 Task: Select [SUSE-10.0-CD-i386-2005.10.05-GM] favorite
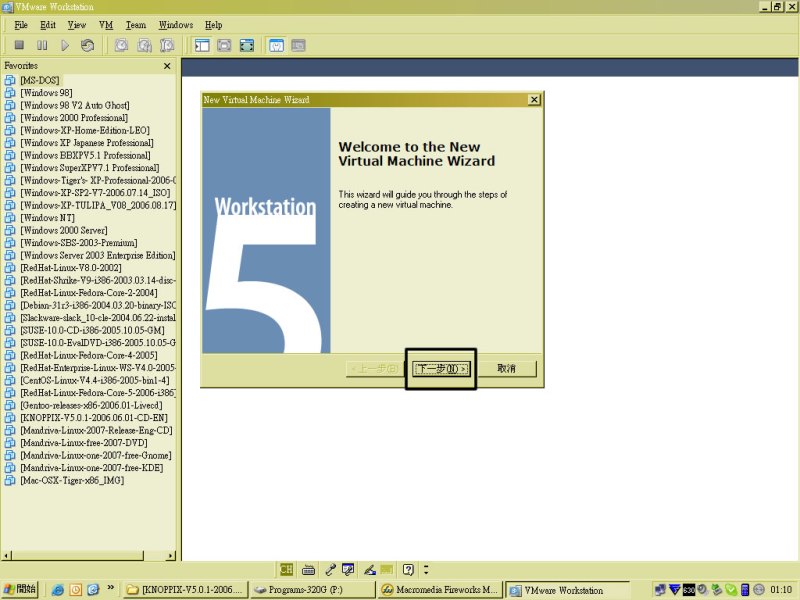tap(92, 330)
